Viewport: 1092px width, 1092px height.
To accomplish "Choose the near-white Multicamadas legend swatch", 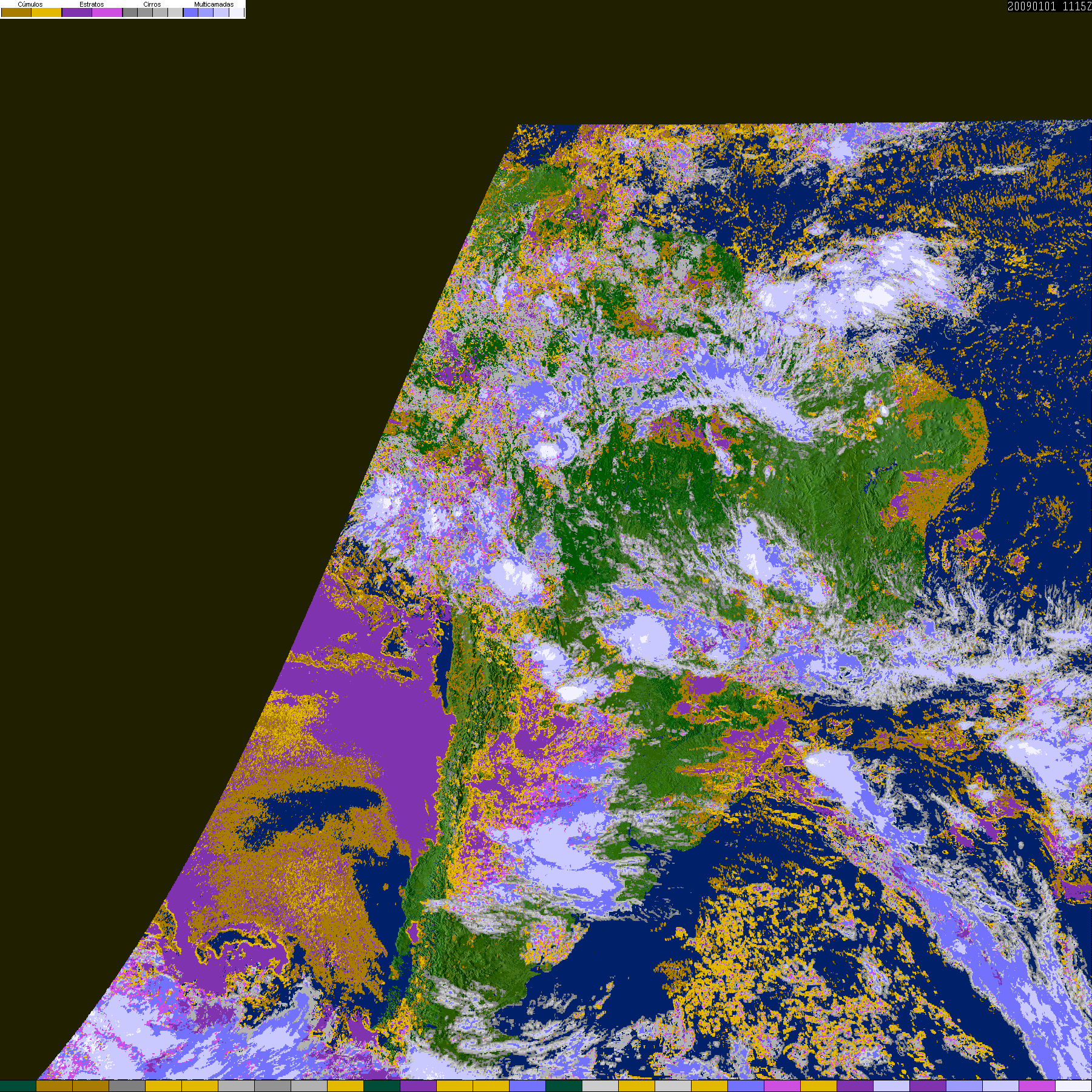I will (x=236, y=13).
